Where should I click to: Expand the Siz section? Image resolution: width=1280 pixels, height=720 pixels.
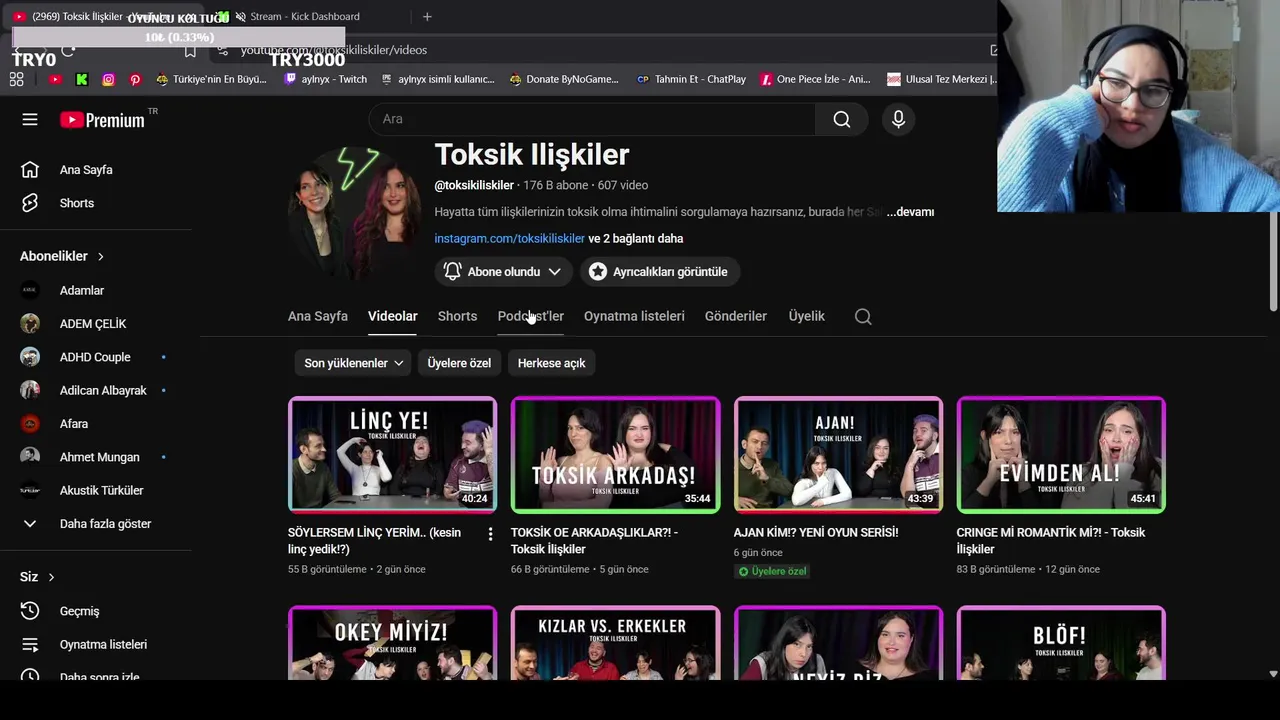coord(37,577)
